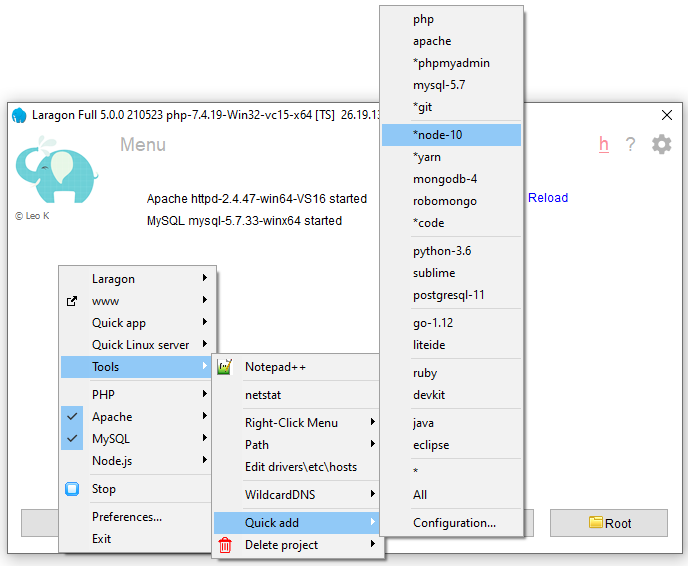Image resolution: width=688 pixels, height=566 pixels.
Task: Select *yarn in Quick add list
Action: (x=452, y=157)
